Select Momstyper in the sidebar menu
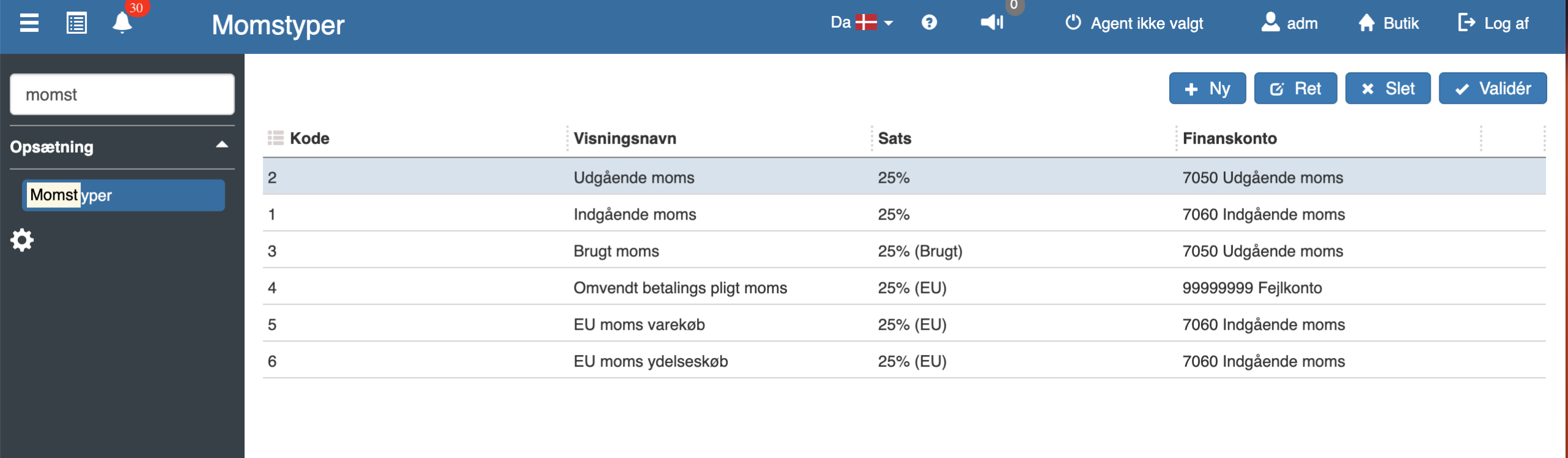This screenshot has height=458, width=1568. (x=123, y=195)
